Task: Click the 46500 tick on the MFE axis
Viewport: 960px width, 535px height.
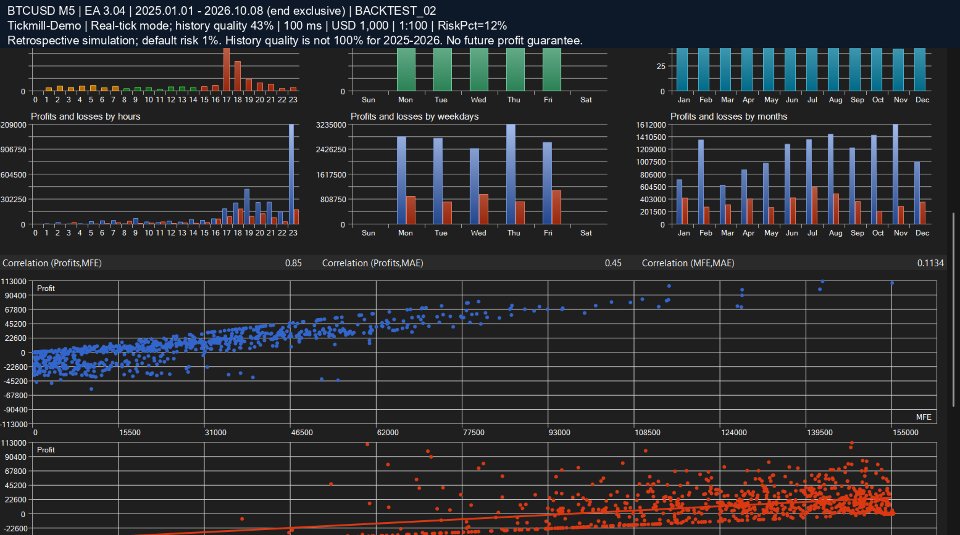Action: 302,432
